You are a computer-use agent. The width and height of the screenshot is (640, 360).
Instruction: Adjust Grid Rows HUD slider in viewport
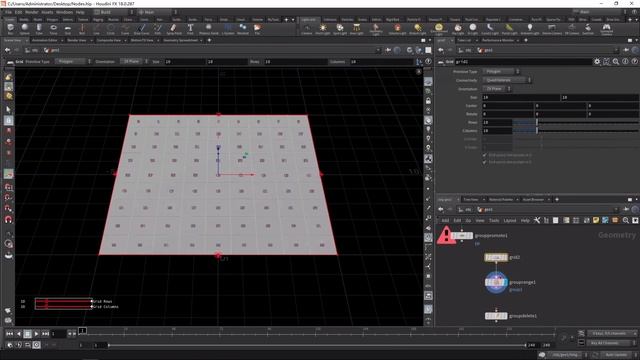point(63,301)
